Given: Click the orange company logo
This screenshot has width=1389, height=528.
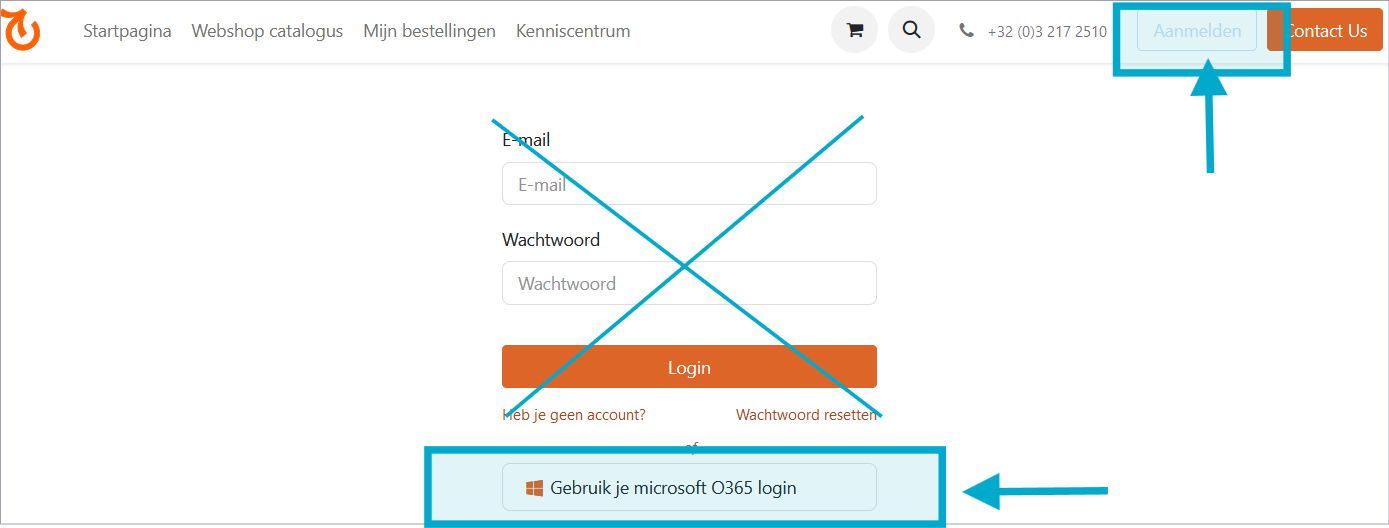Looking at the screenshot, I should [x=22, y=31].
